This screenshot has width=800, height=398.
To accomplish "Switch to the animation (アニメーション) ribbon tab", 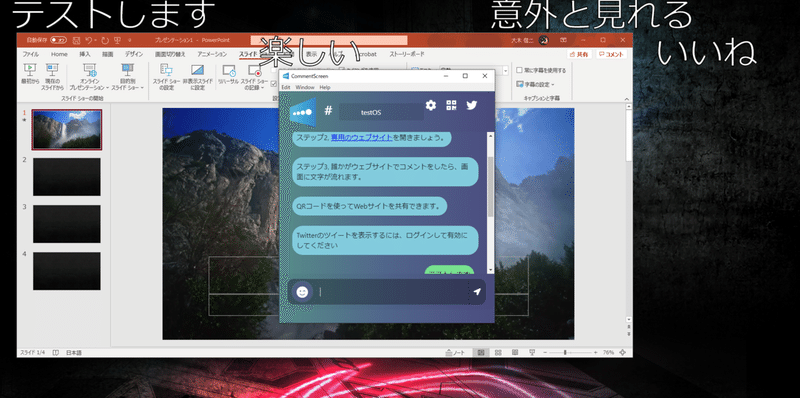I will click(x=212, y=54).
